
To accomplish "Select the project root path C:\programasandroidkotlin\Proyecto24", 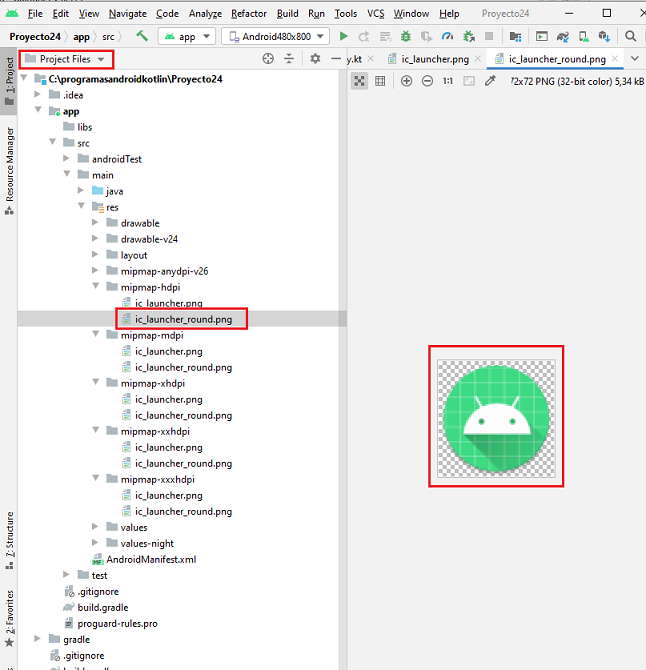I will 135,79.
